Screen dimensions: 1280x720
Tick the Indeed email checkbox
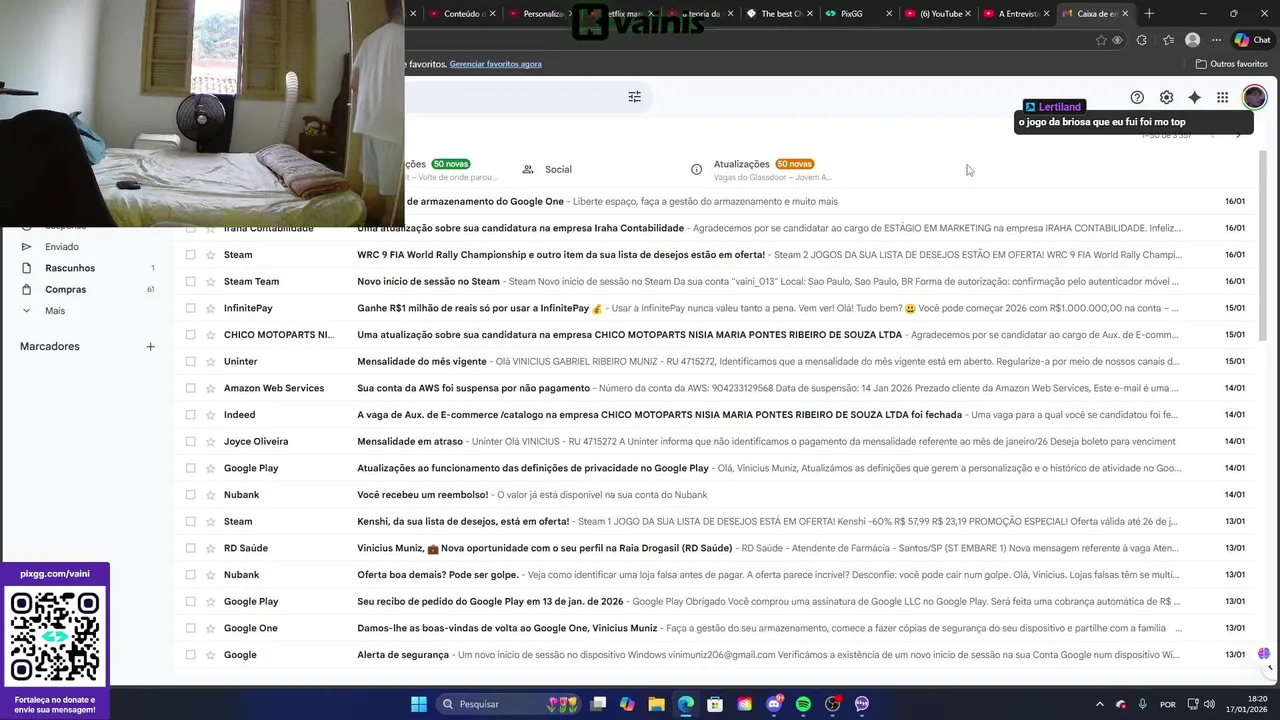pyautogui.click(x=190, y=415)
